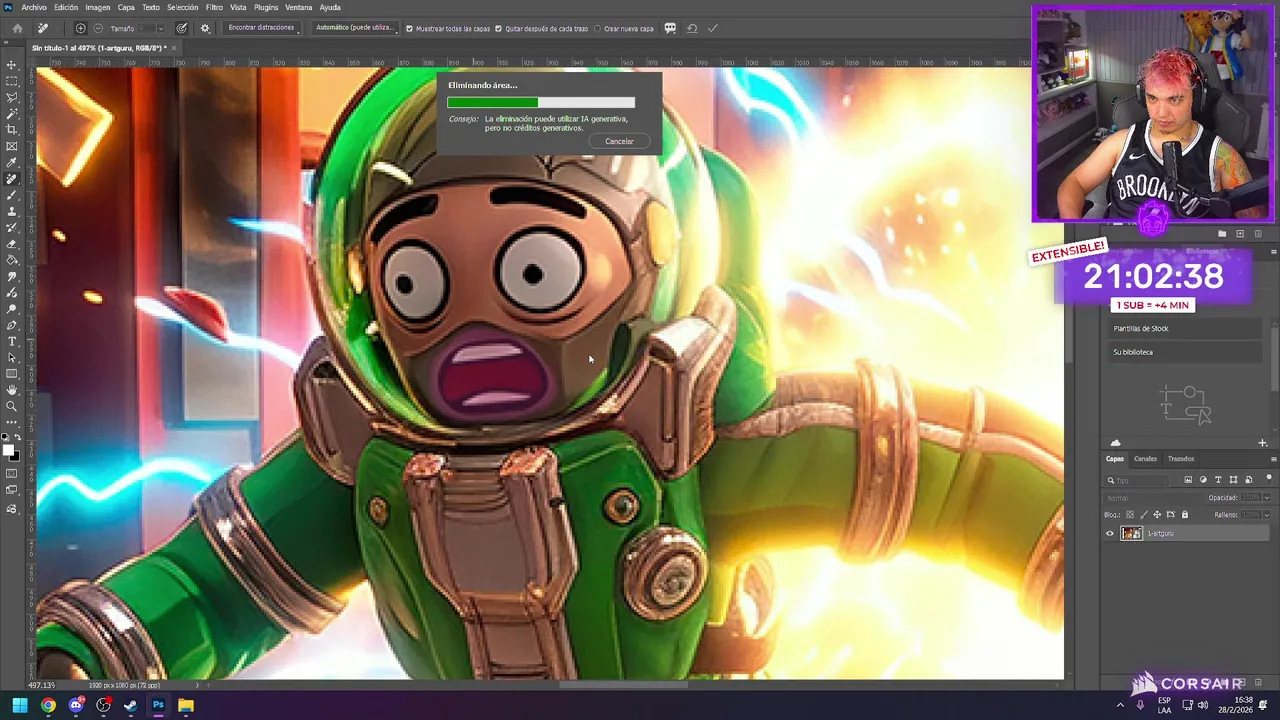Image resolution: width=1280 pixels, height=720 pixels.
Task: Open File Explorer from the taskbar
Action: [186, 705]
